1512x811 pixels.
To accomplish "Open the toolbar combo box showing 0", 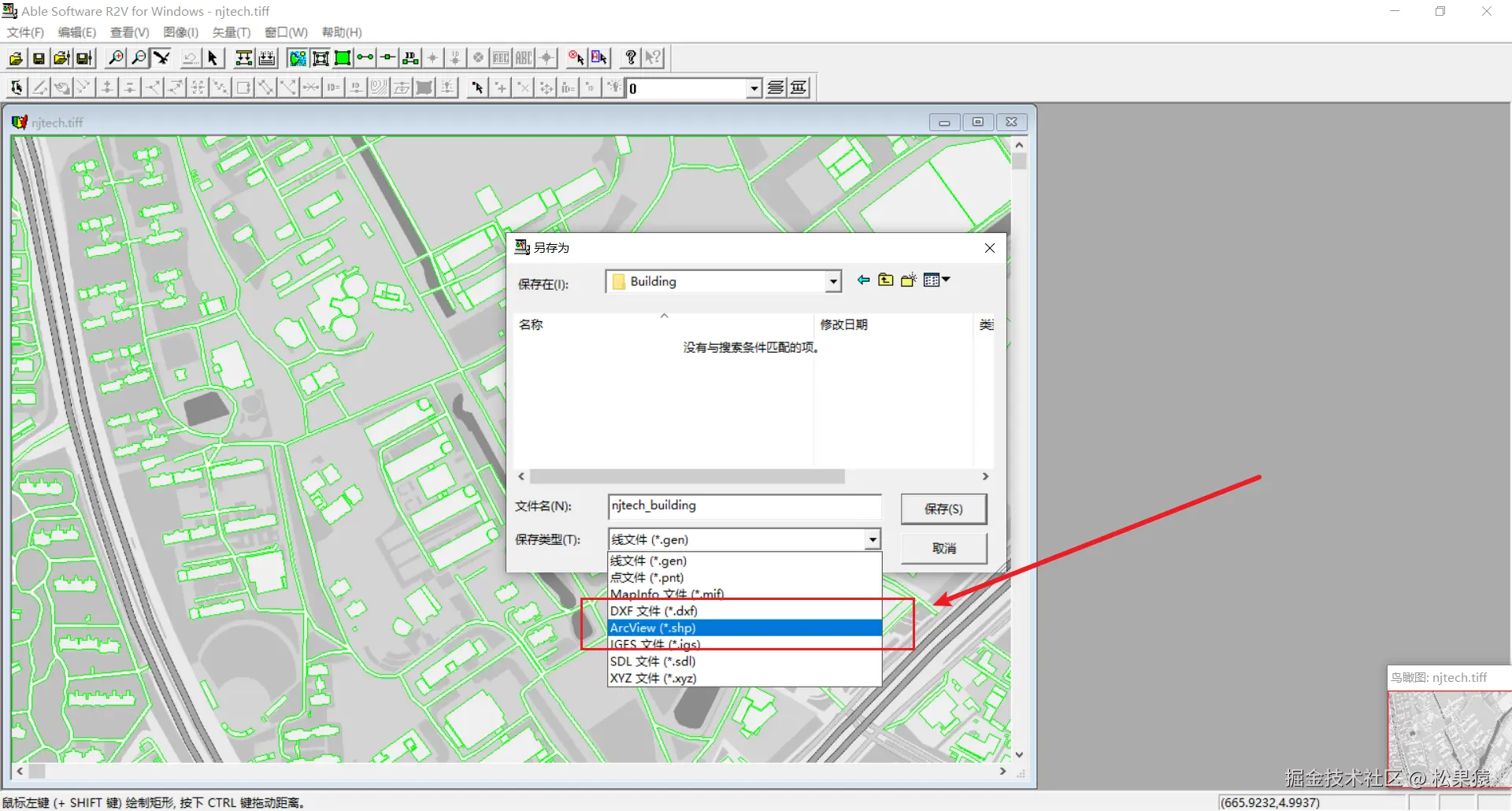I will click(754, 88).
